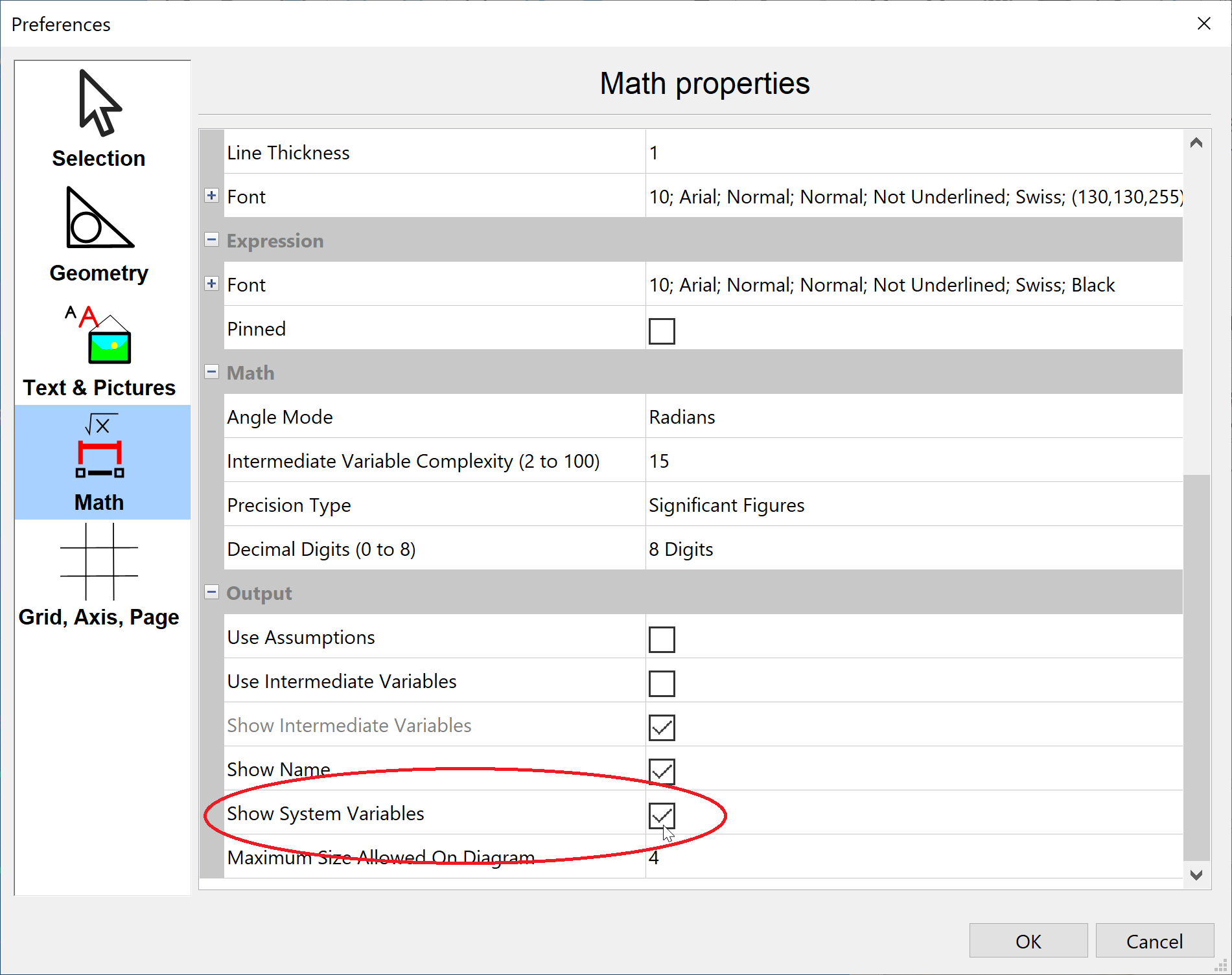Viewport: 1232px width, 975px height.
Task: Enable Use Intermediate Variables checkbox
Action: coord(661,683)
